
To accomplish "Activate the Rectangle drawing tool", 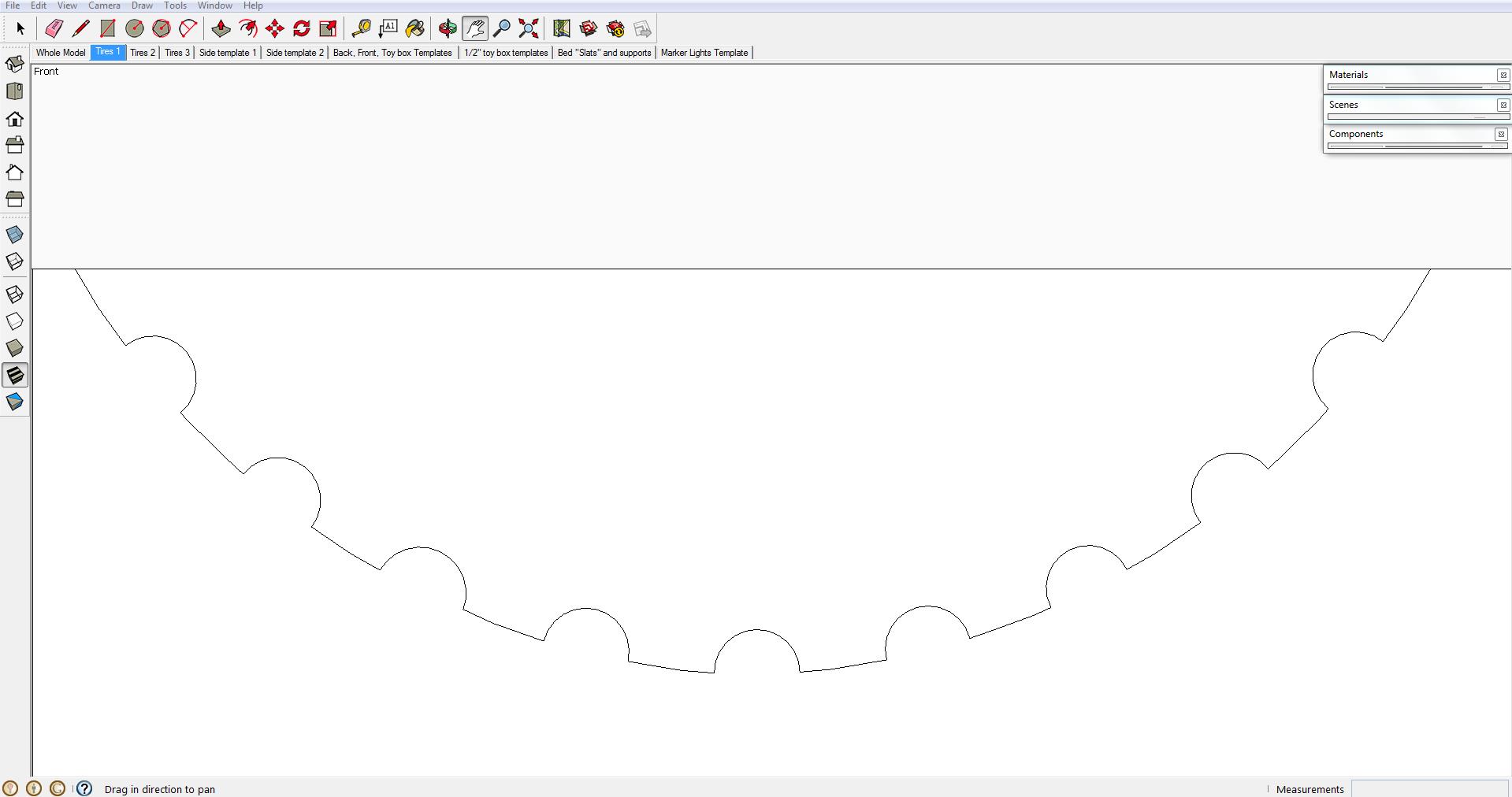I will tap(108, 29).
